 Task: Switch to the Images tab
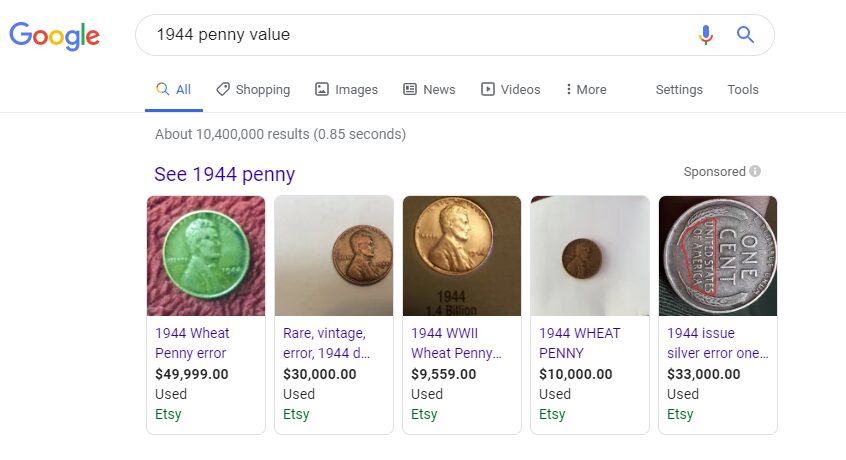click(346, 89)
